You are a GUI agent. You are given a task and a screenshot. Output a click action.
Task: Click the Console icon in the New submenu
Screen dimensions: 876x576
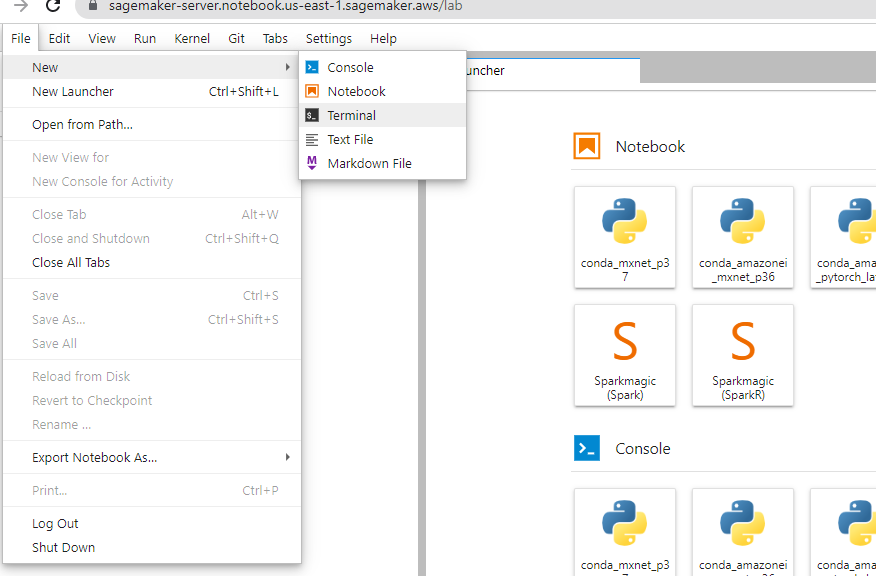point(312,68)
